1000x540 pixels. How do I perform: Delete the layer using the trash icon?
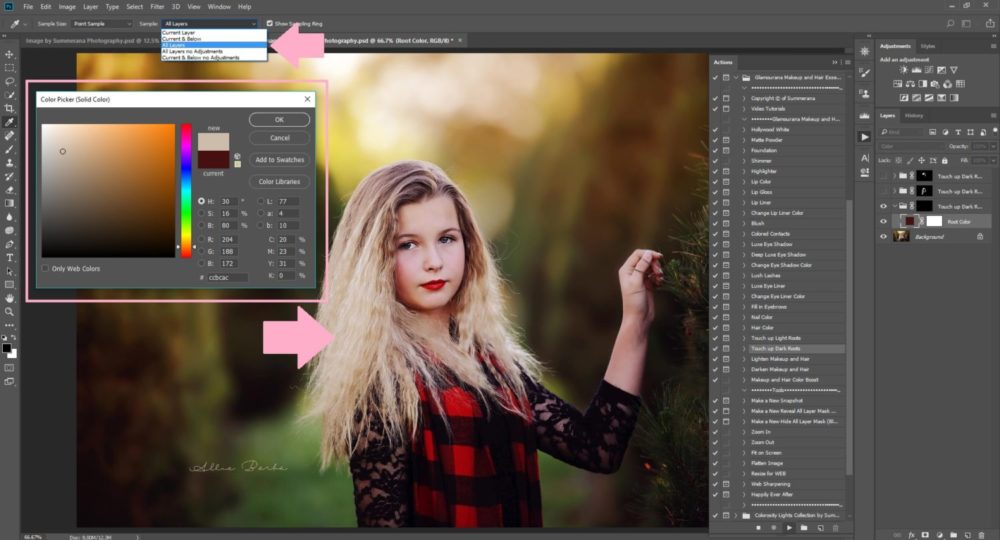click(x=982, y=535)
